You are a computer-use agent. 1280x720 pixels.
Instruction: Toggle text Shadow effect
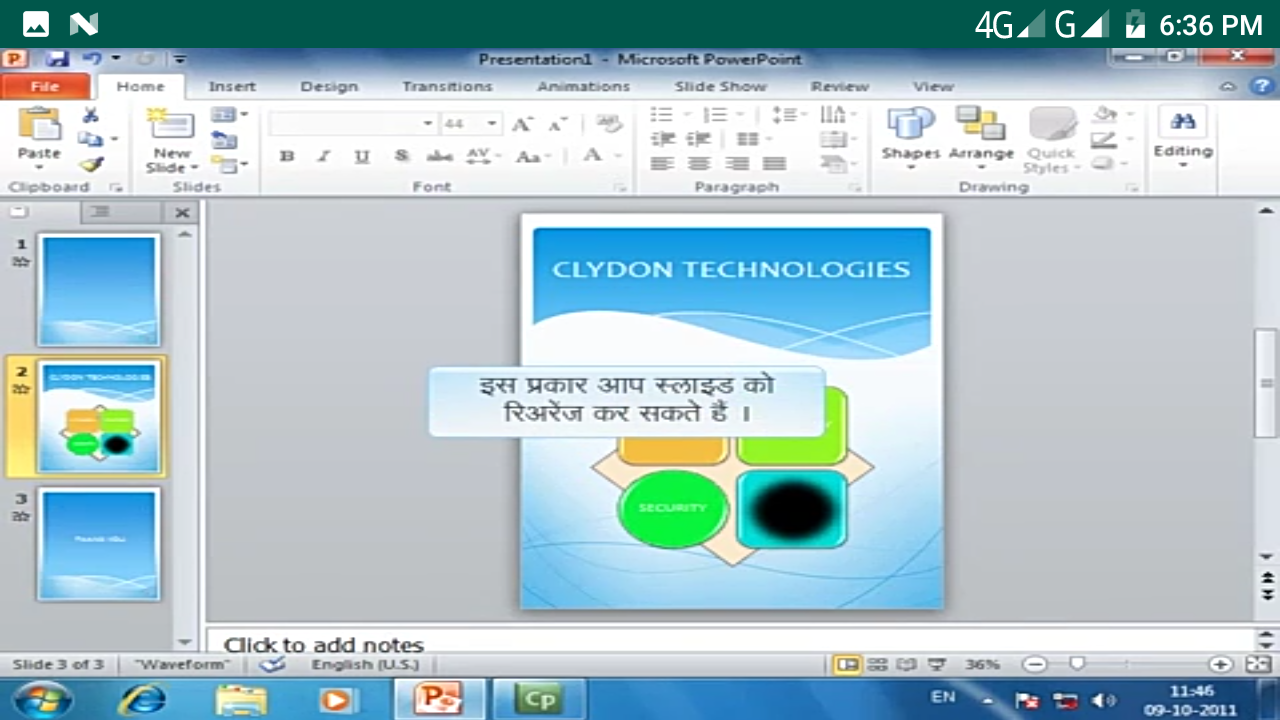[401, 157]
